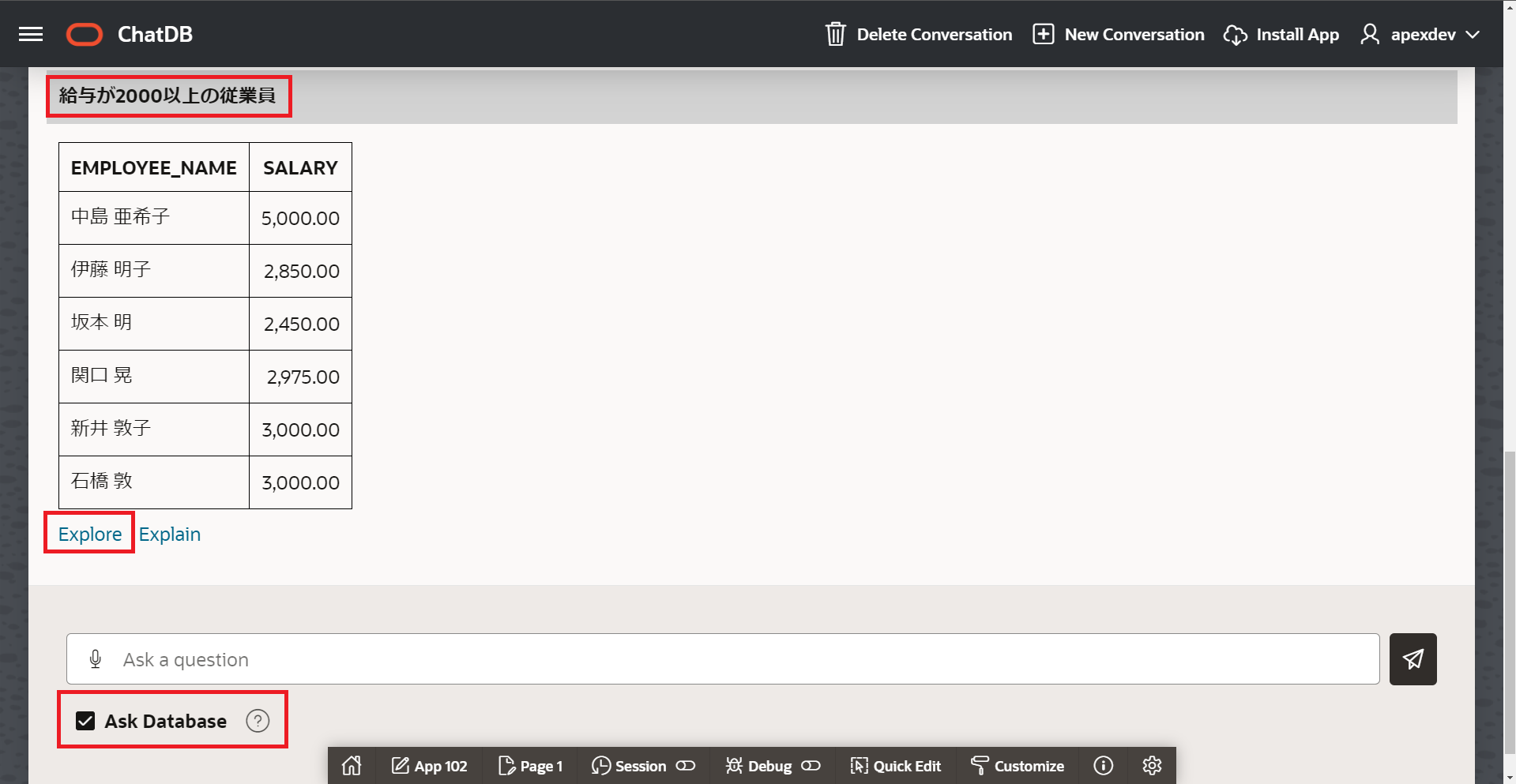Screen dimensions: 1516x784
Task: Click the New Conversation label
Action: pyautogui.click(x=1134, y=35)
